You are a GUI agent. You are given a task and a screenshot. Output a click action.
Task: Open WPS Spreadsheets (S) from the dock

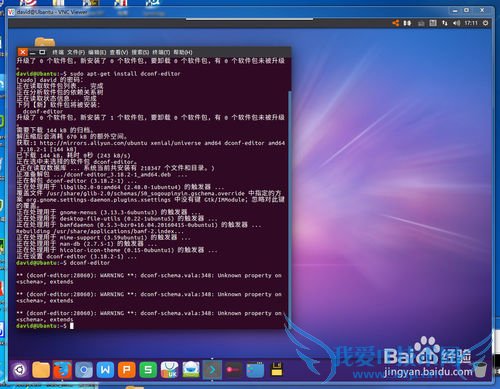pos(148,370)
